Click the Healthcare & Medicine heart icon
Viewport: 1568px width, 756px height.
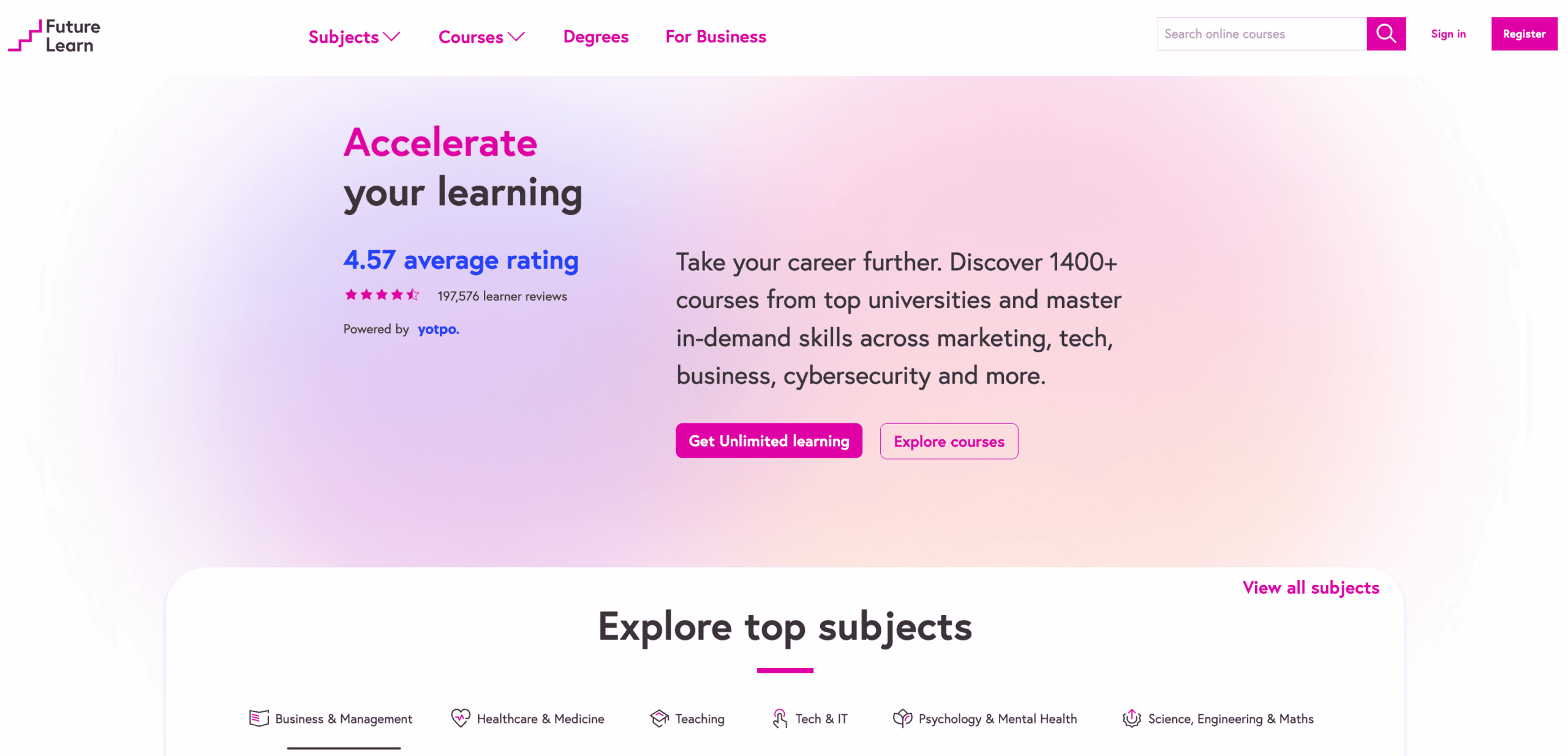coord(460,718)
